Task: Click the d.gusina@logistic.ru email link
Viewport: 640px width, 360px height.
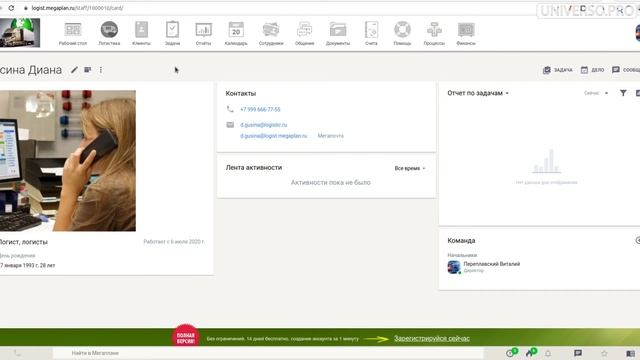Action: tap(263, 125)
